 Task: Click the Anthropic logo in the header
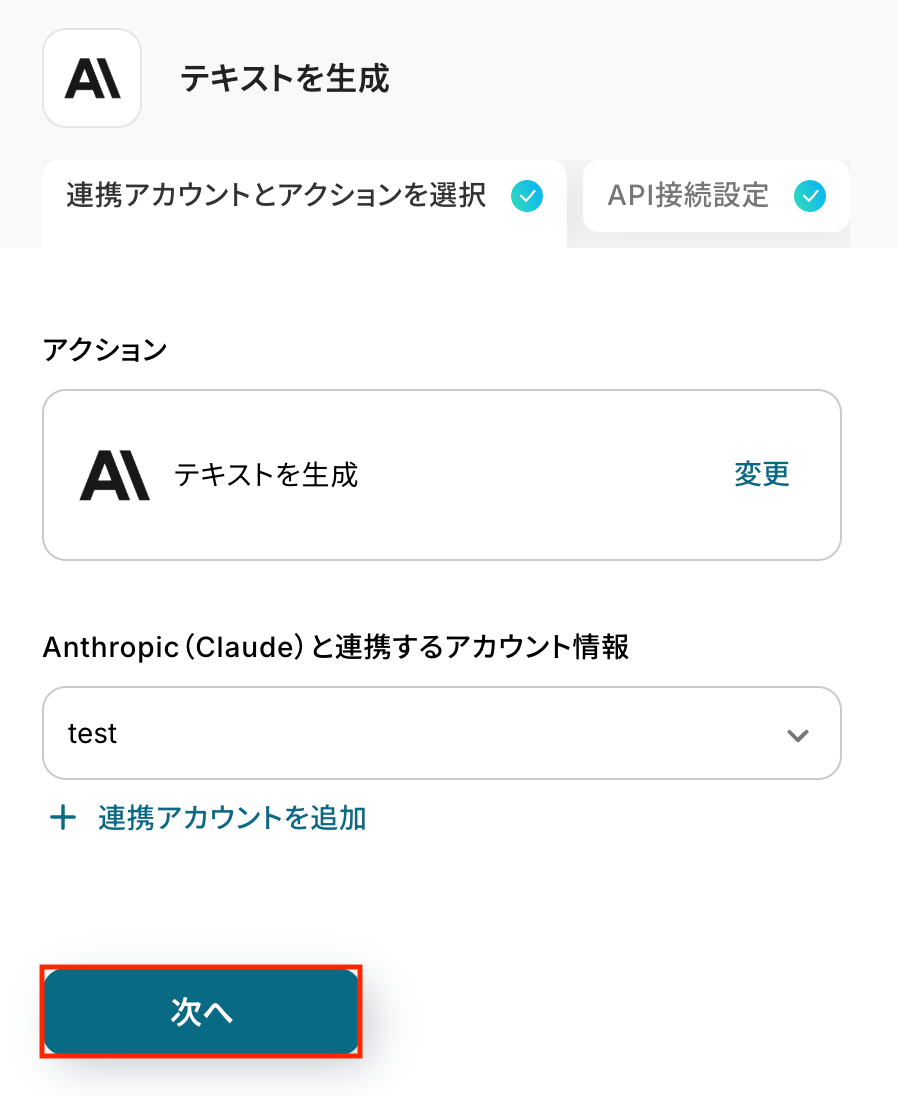point(92,79)
